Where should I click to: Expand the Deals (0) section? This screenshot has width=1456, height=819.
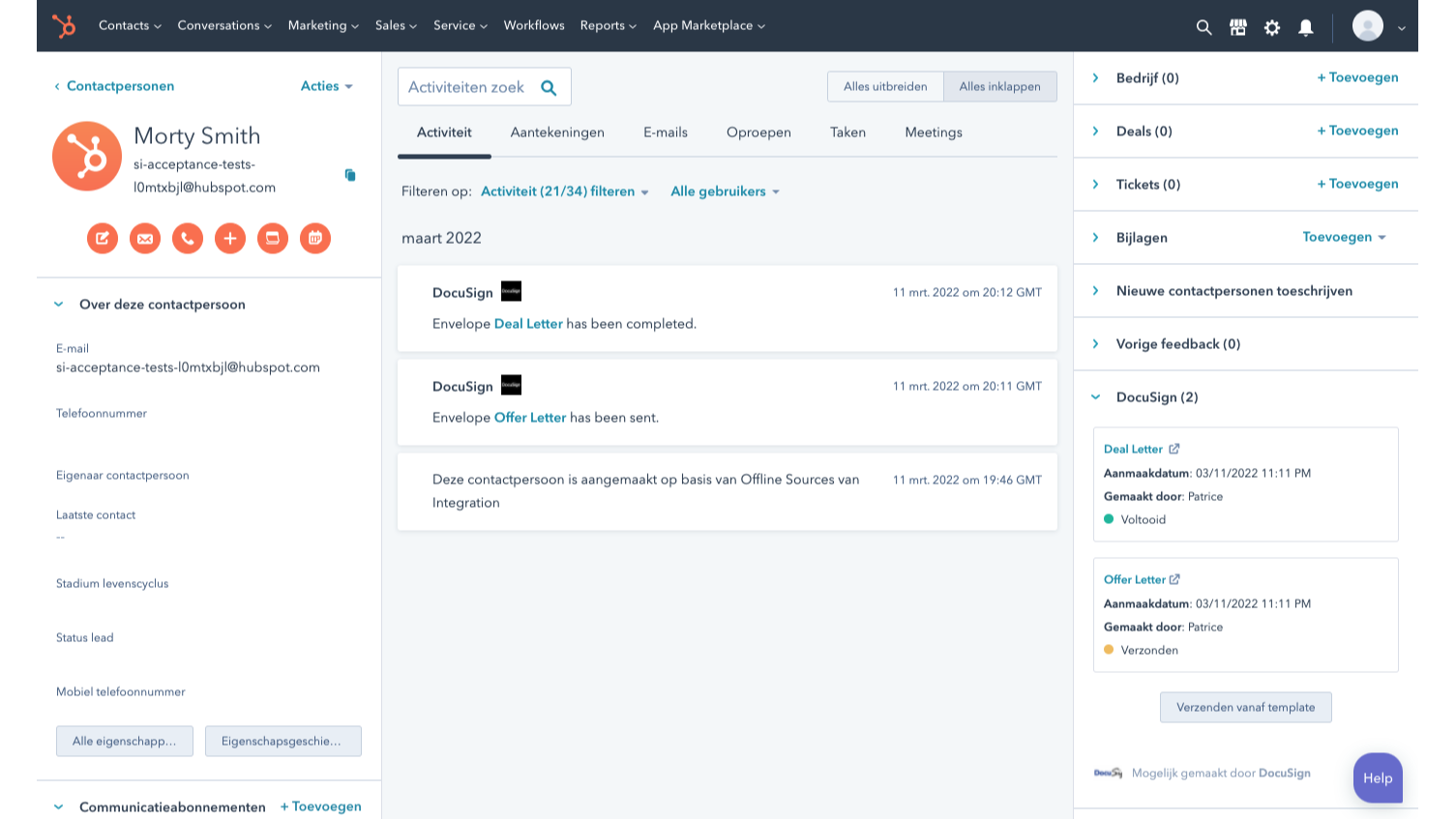pos(1095,132)
